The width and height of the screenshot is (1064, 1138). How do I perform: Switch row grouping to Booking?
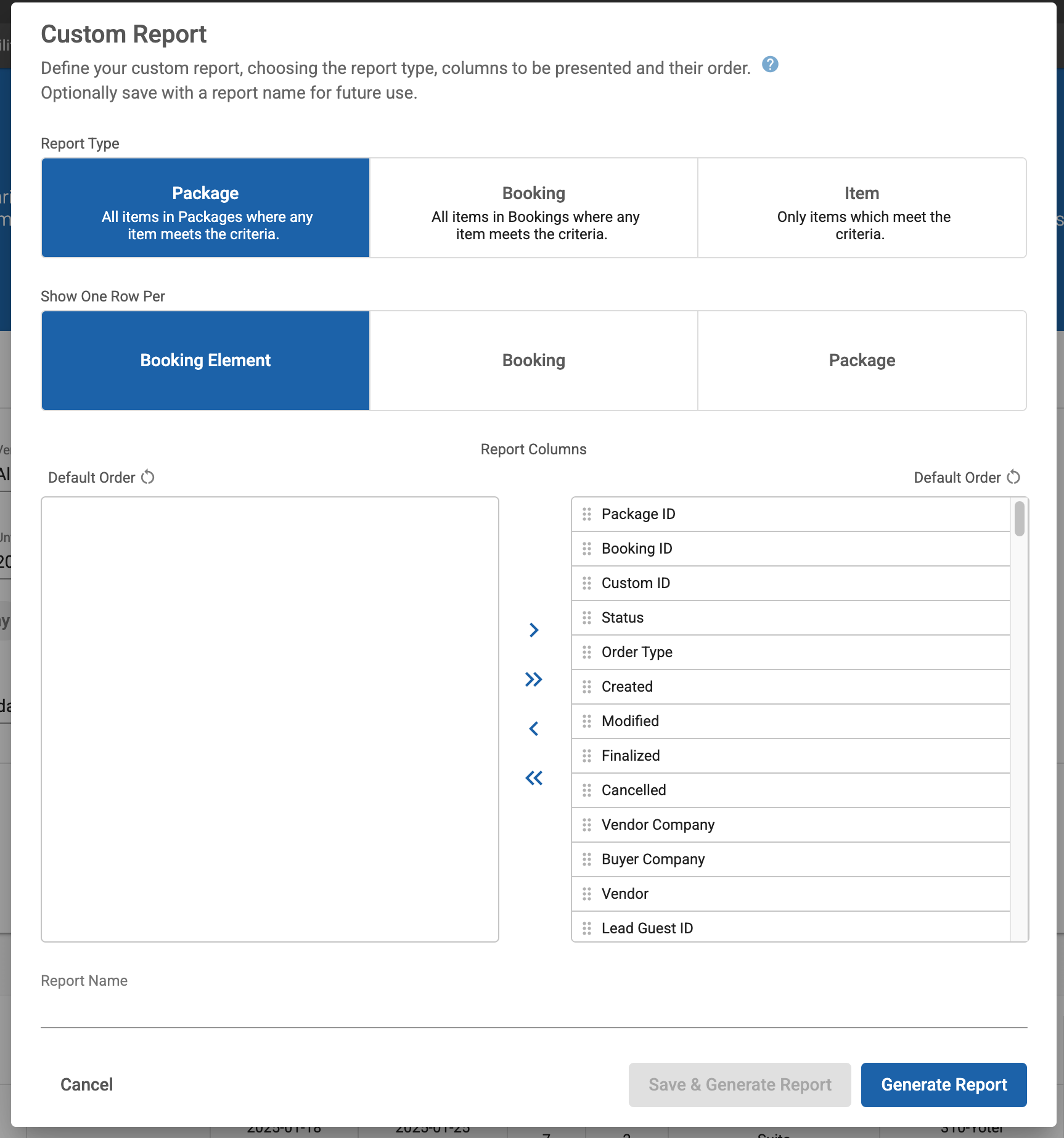(533, 361)
